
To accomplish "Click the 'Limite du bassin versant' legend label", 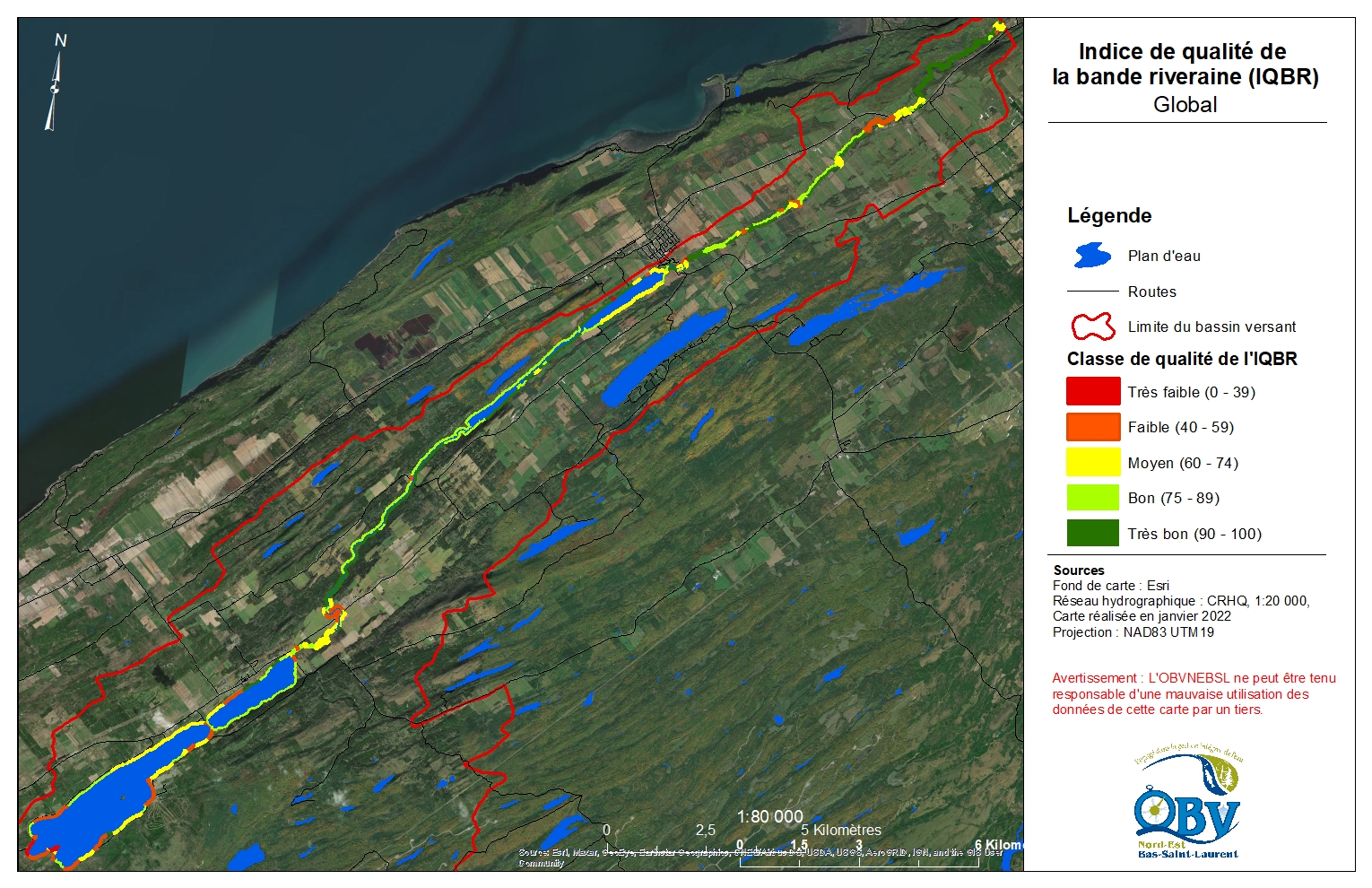I will coord(1211,326).
